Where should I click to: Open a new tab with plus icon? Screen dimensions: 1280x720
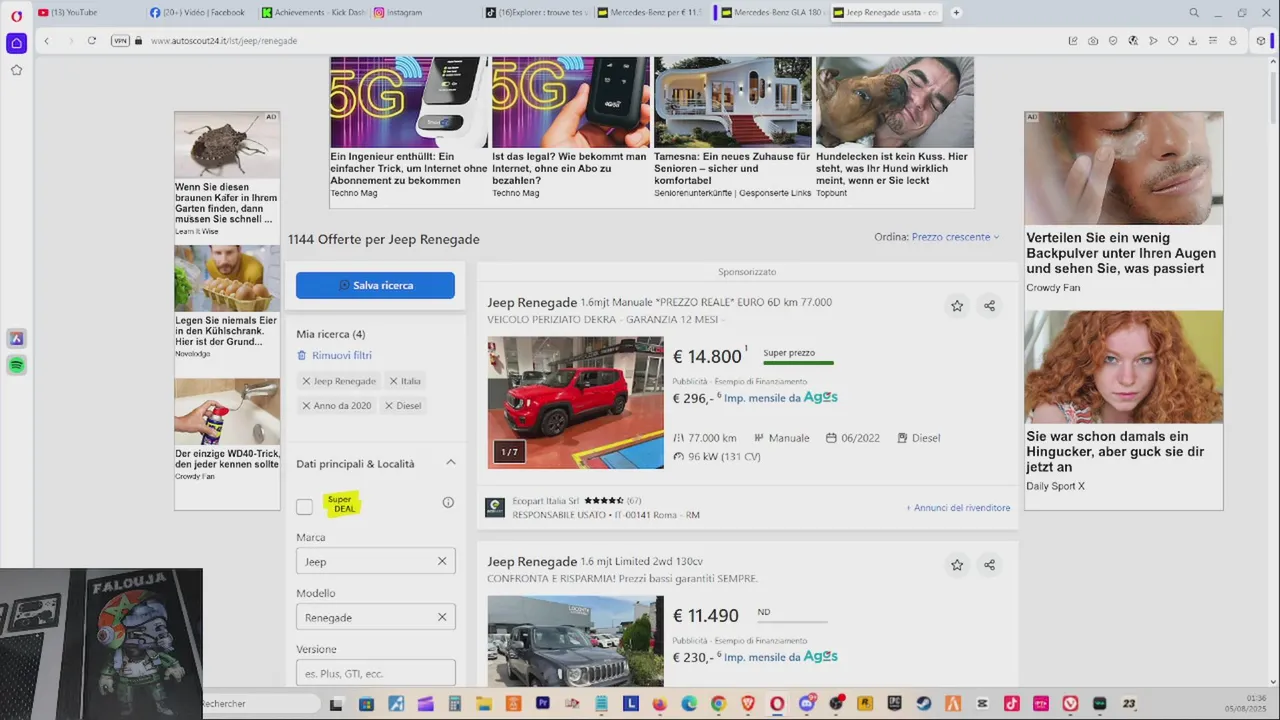(x=956, y=13)
